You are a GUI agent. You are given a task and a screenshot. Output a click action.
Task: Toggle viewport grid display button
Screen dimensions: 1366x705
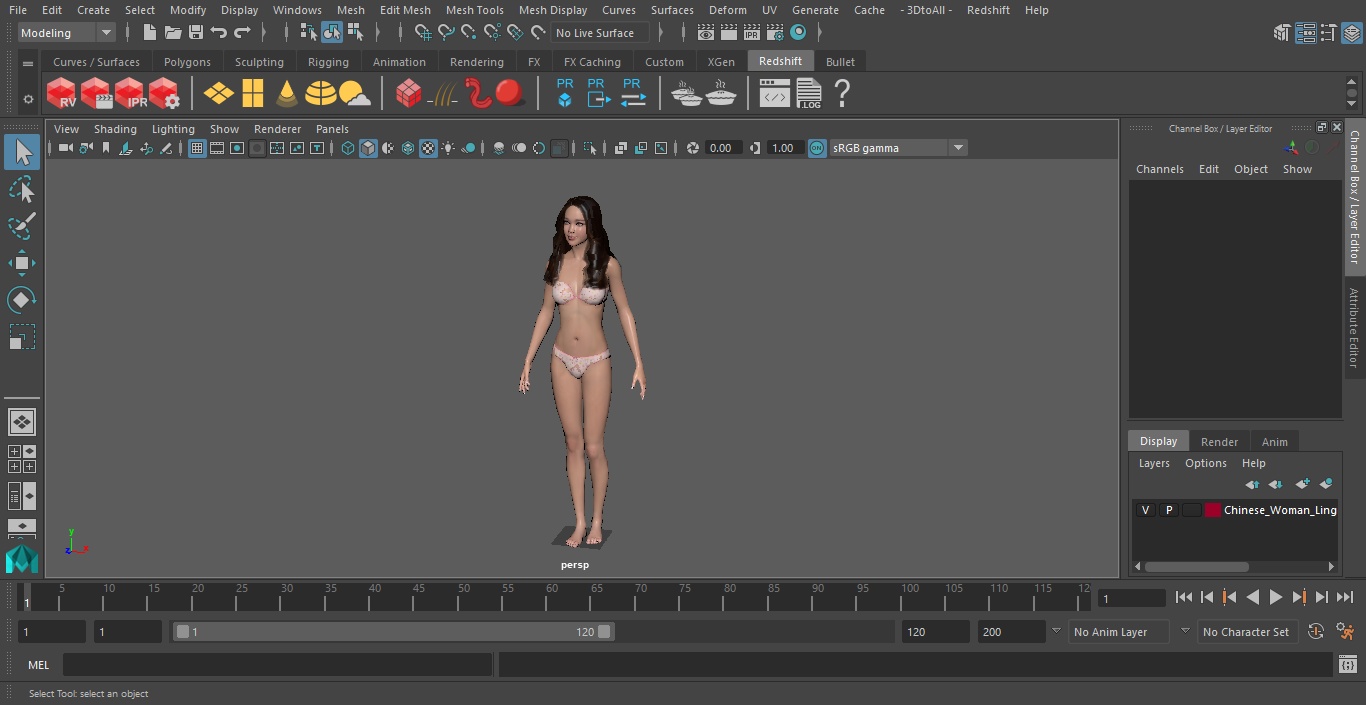click(x=197, y=148)
